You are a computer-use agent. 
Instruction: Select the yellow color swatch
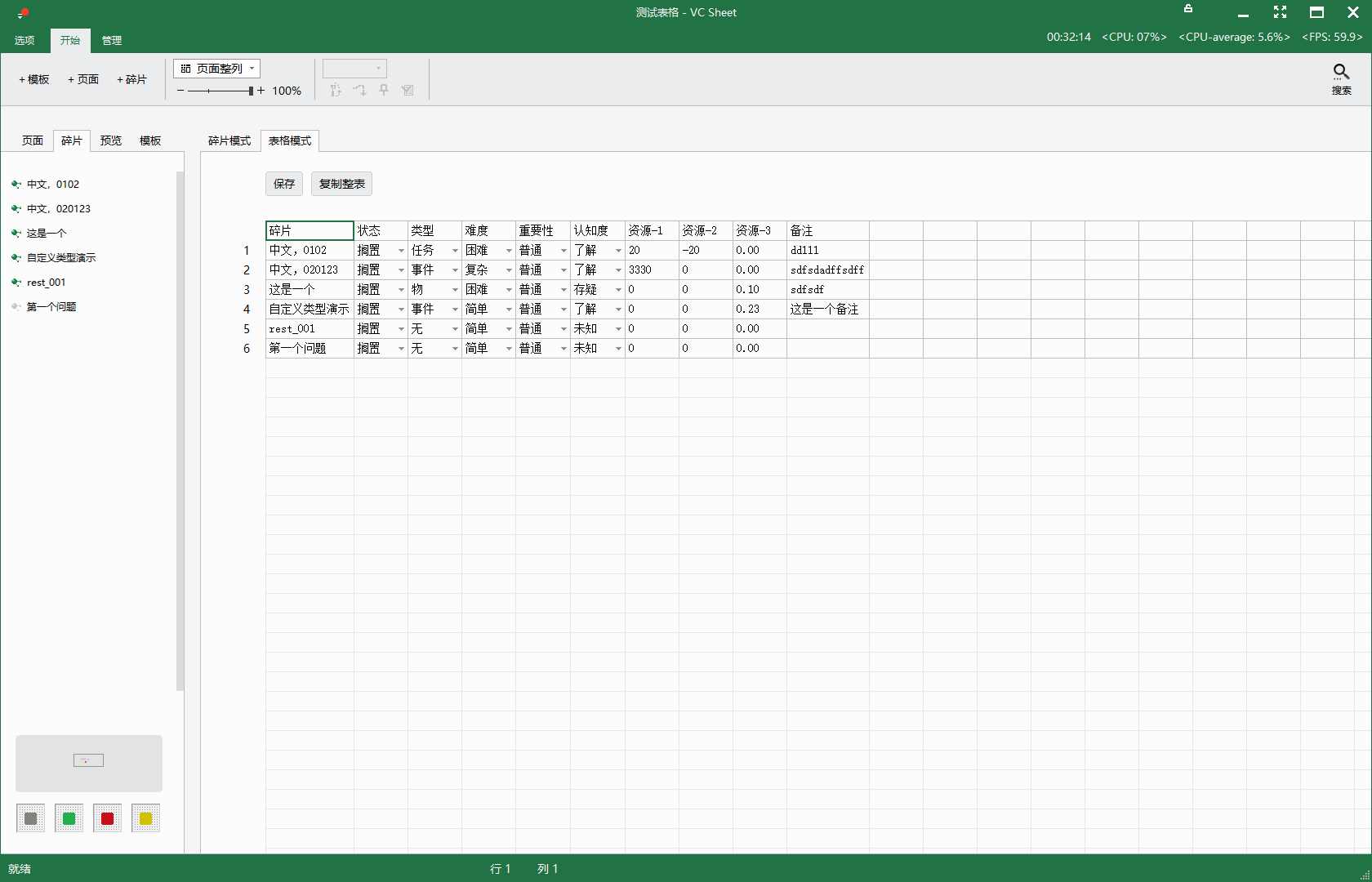(145, 818)
